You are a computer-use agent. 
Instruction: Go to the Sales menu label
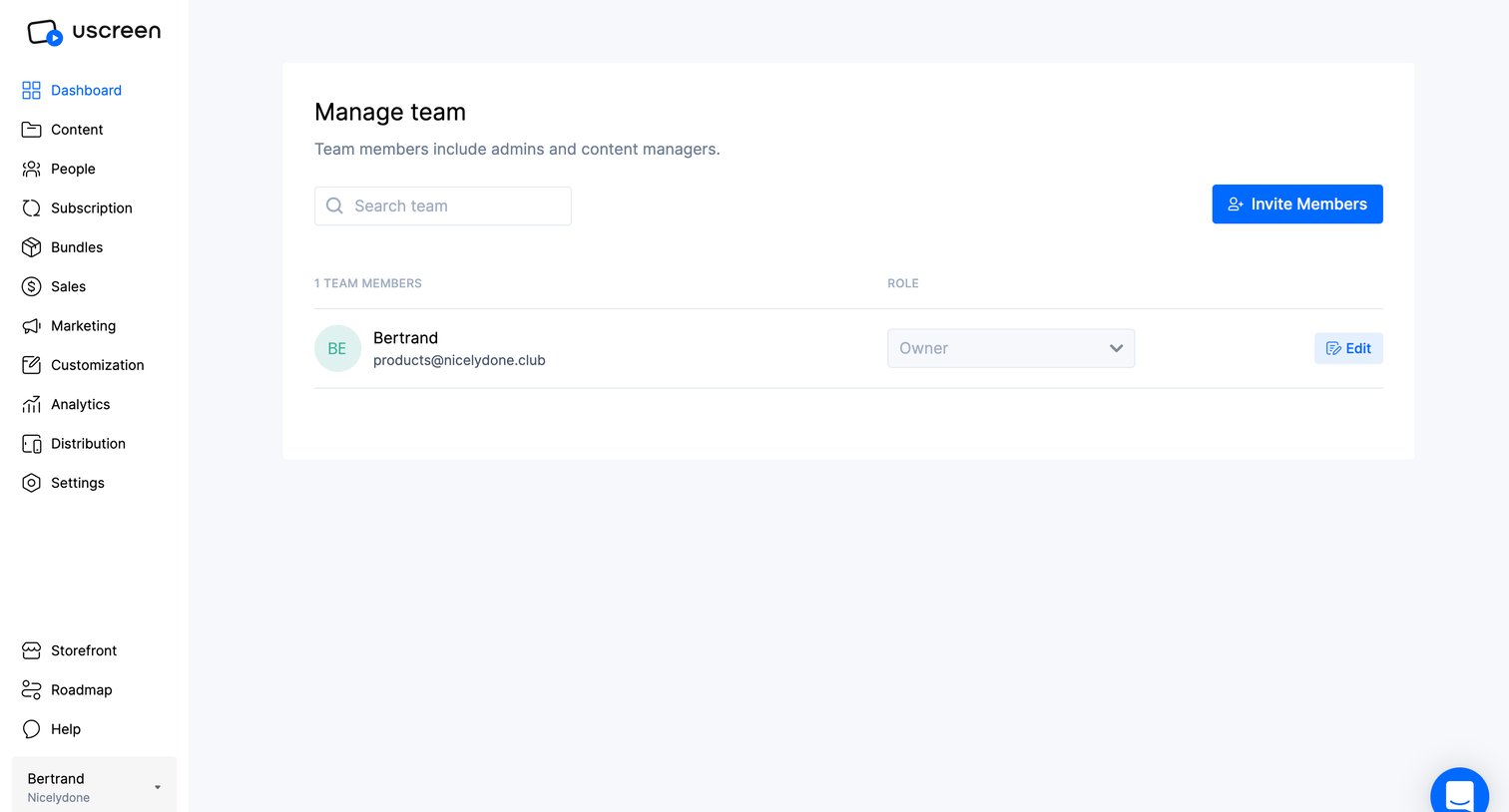pyautogui.click(x=68, y=286)
